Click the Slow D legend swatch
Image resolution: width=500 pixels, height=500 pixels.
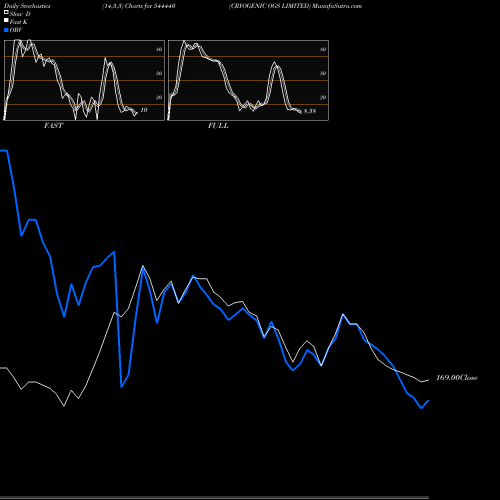[6, 12]
